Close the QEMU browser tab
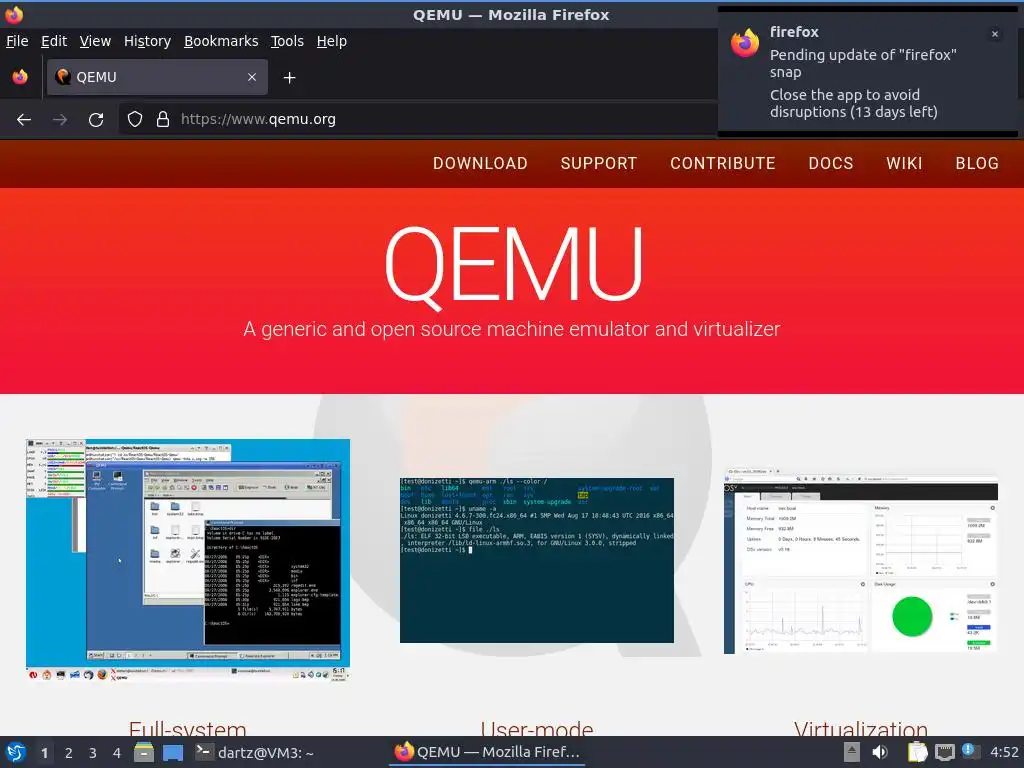Viewport: 1024px width, 768px height. coord(252,77)
